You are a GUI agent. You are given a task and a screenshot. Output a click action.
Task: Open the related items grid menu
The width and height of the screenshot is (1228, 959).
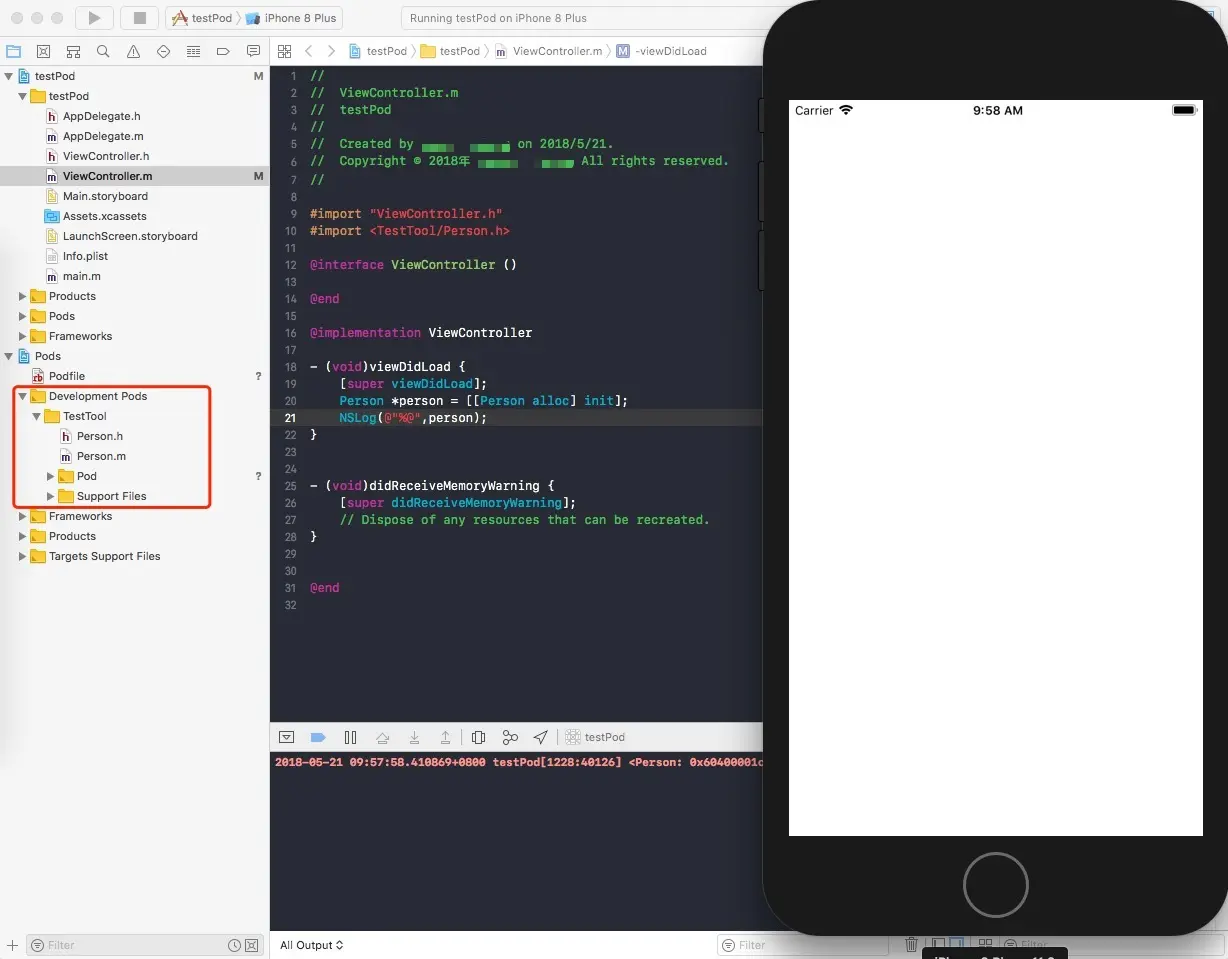tap(284, 51)
